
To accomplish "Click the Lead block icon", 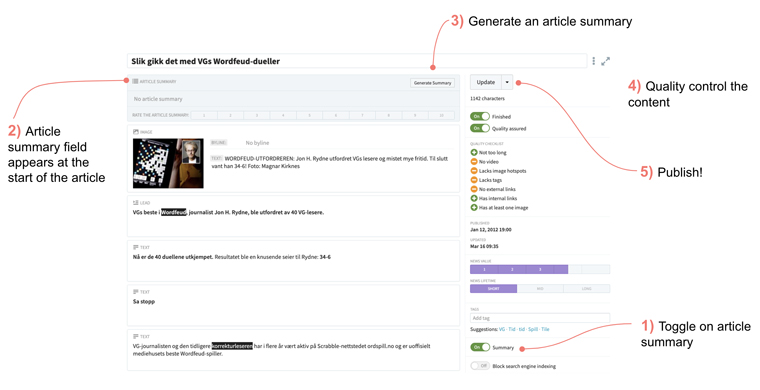I will click(136, 203).
